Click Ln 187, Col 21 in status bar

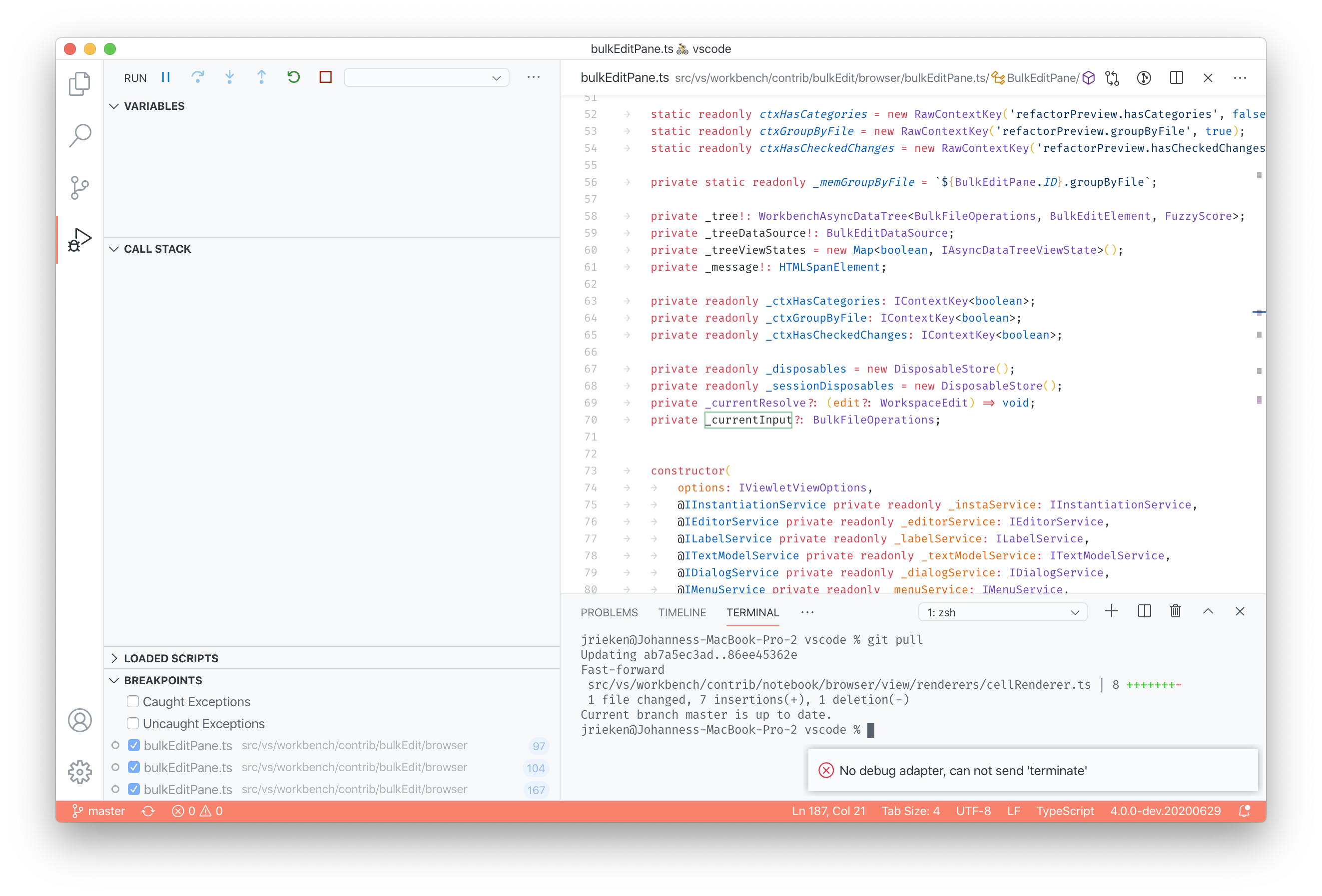pyautogui.click(x=828, y=811)
